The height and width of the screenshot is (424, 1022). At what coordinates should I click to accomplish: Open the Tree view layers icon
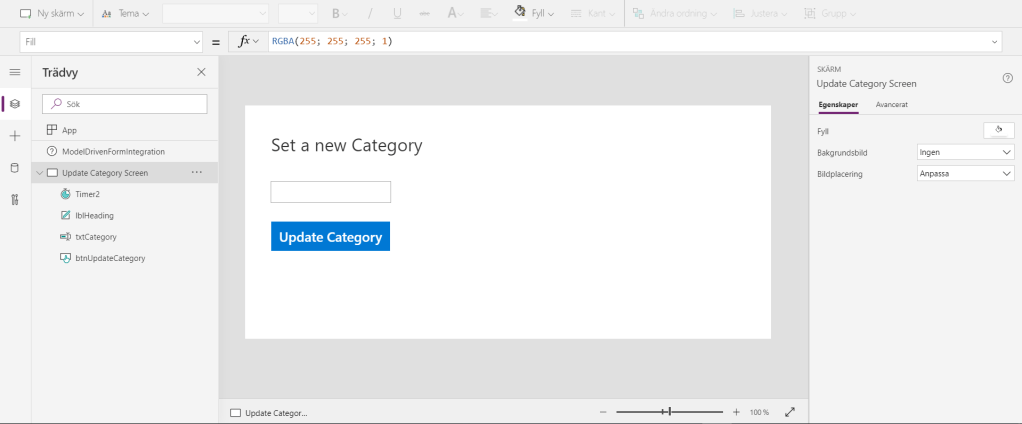(x=15, y=103)
